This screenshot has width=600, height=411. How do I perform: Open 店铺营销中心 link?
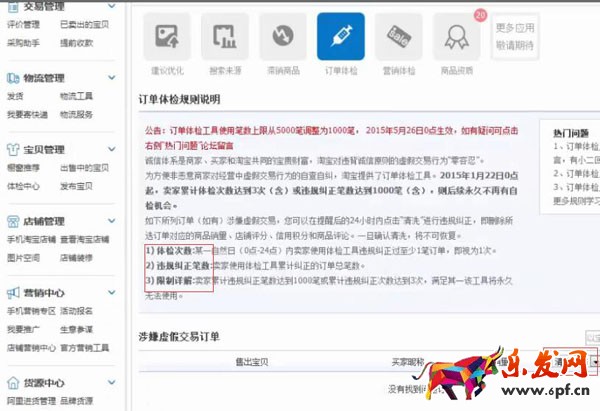(31, 348)
